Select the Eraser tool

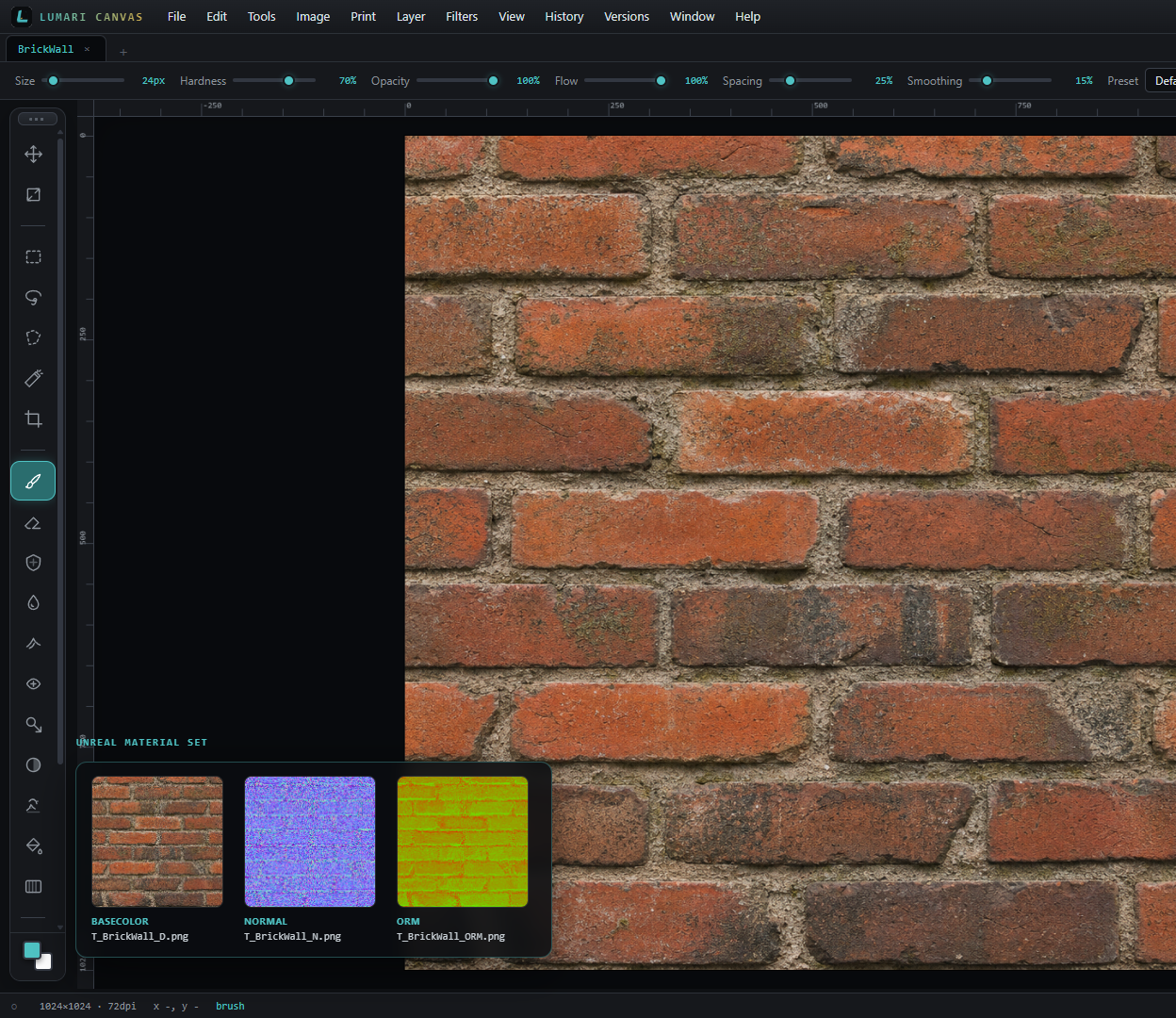(x=33, y=522)
